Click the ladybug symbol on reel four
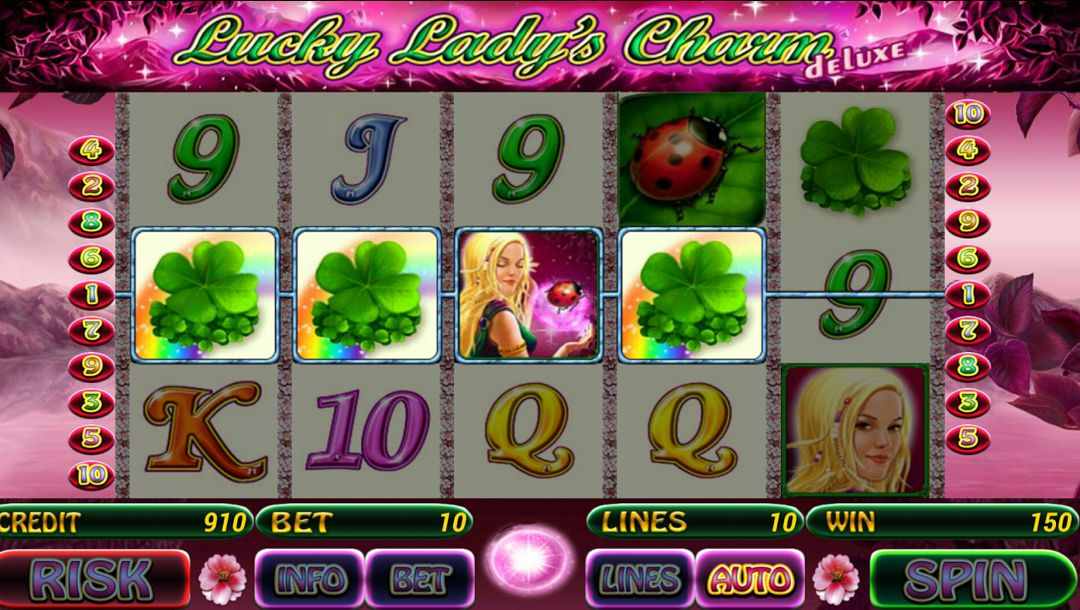 point(692,158)
